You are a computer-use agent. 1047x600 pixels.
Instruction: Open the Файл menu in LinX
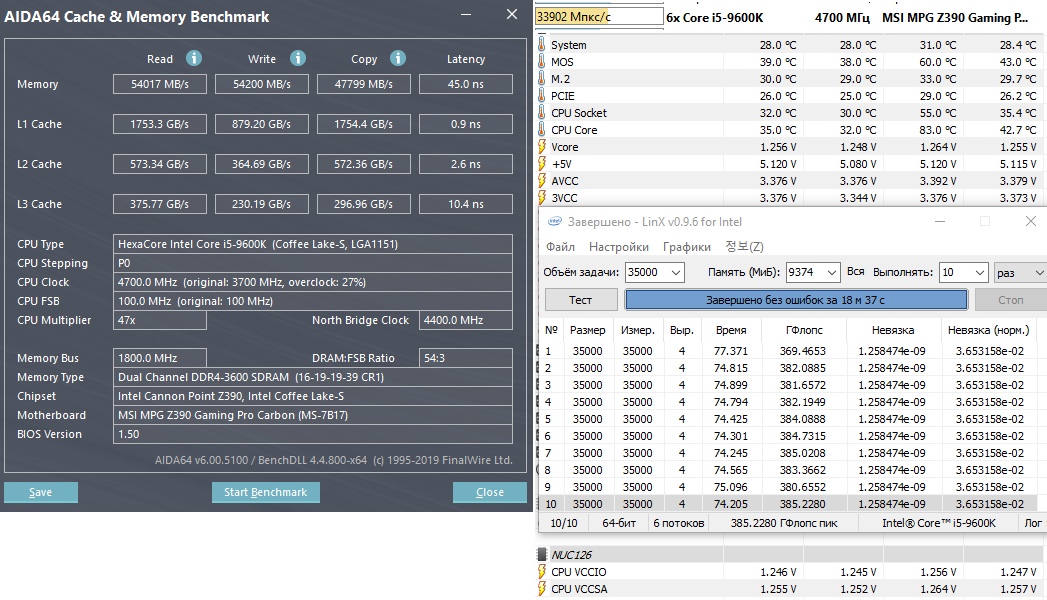(560, 247)
